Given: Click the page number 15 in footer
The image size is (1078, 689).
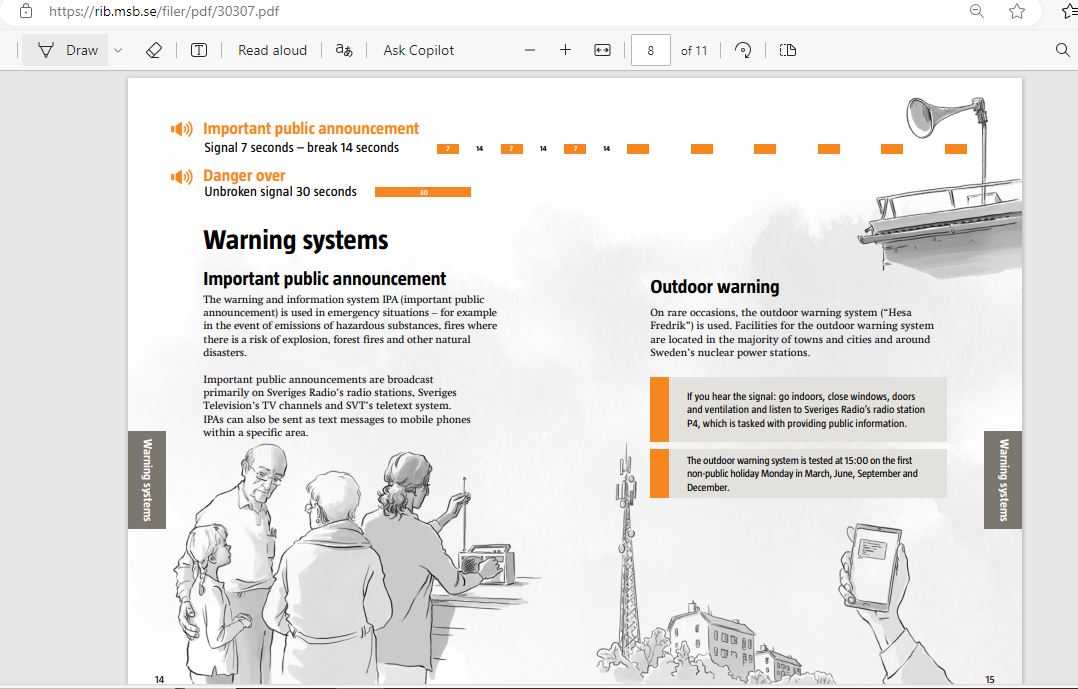Looking at the screenshot, I should click(990, 679).
